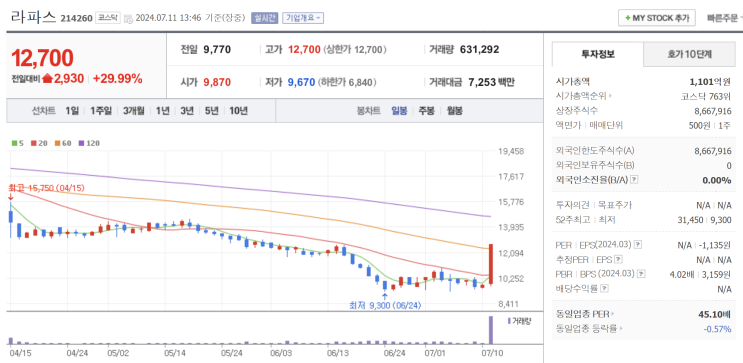
Task: Select the 3년 line chart period
Action: click(187, 111)
